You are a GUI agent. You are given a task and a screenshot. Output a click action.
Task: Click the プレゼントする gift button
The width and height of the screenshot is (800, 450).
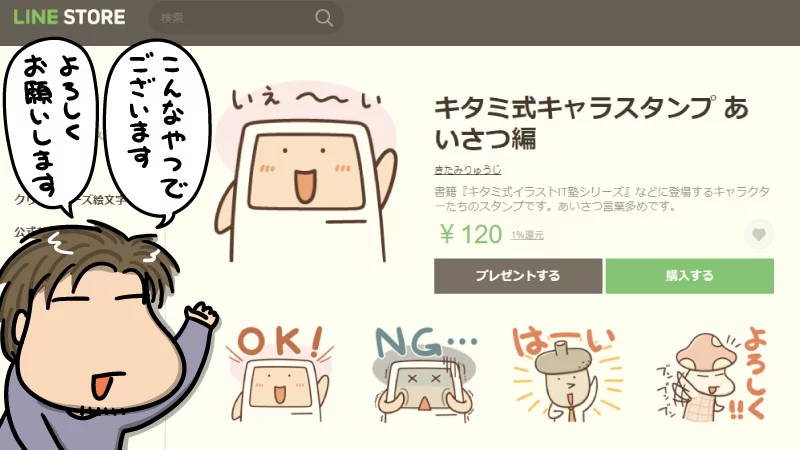518,276
